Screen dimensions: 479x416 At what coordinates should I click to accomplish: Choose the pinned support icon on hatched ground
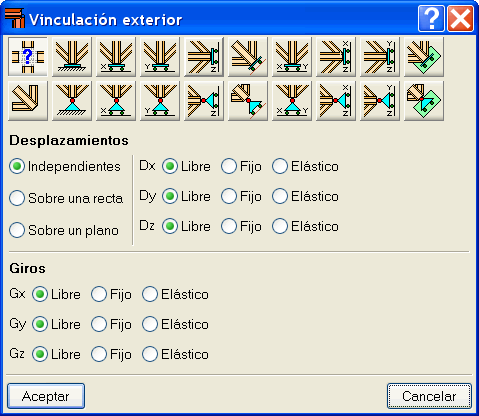[x=72, y=101]
